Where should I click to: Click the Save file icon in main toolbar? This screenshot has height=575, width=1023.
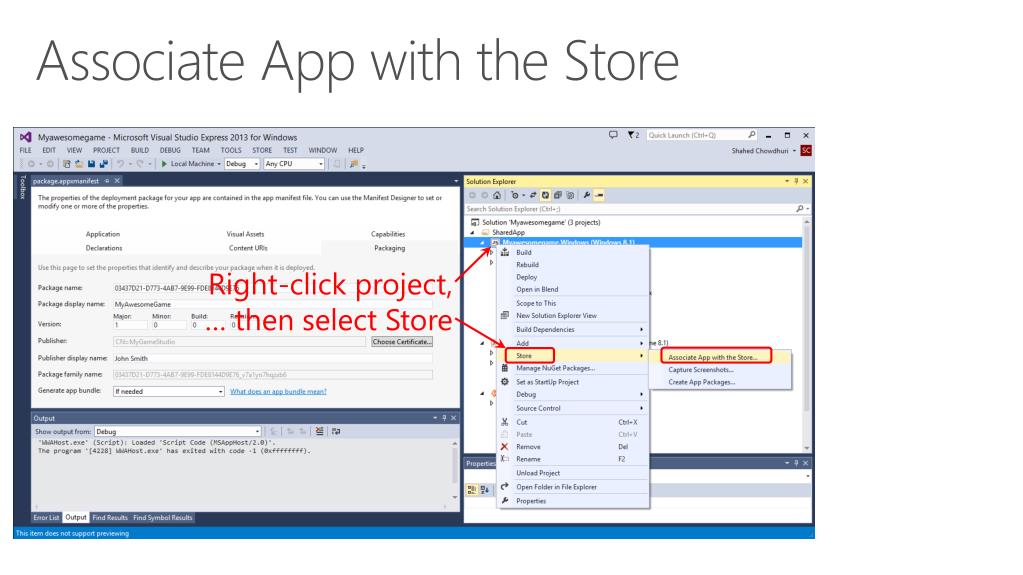pyautogui.click(x=91, y=164)
